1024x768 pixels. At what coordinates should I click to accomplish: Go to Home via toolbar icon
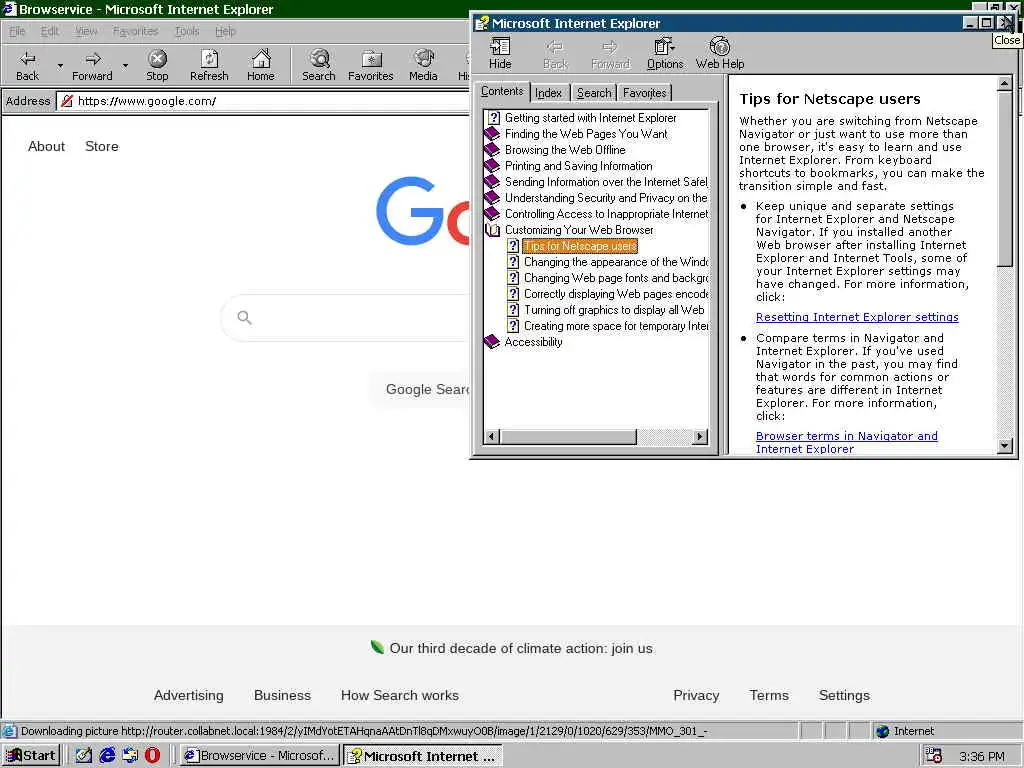tap(261, 59)
